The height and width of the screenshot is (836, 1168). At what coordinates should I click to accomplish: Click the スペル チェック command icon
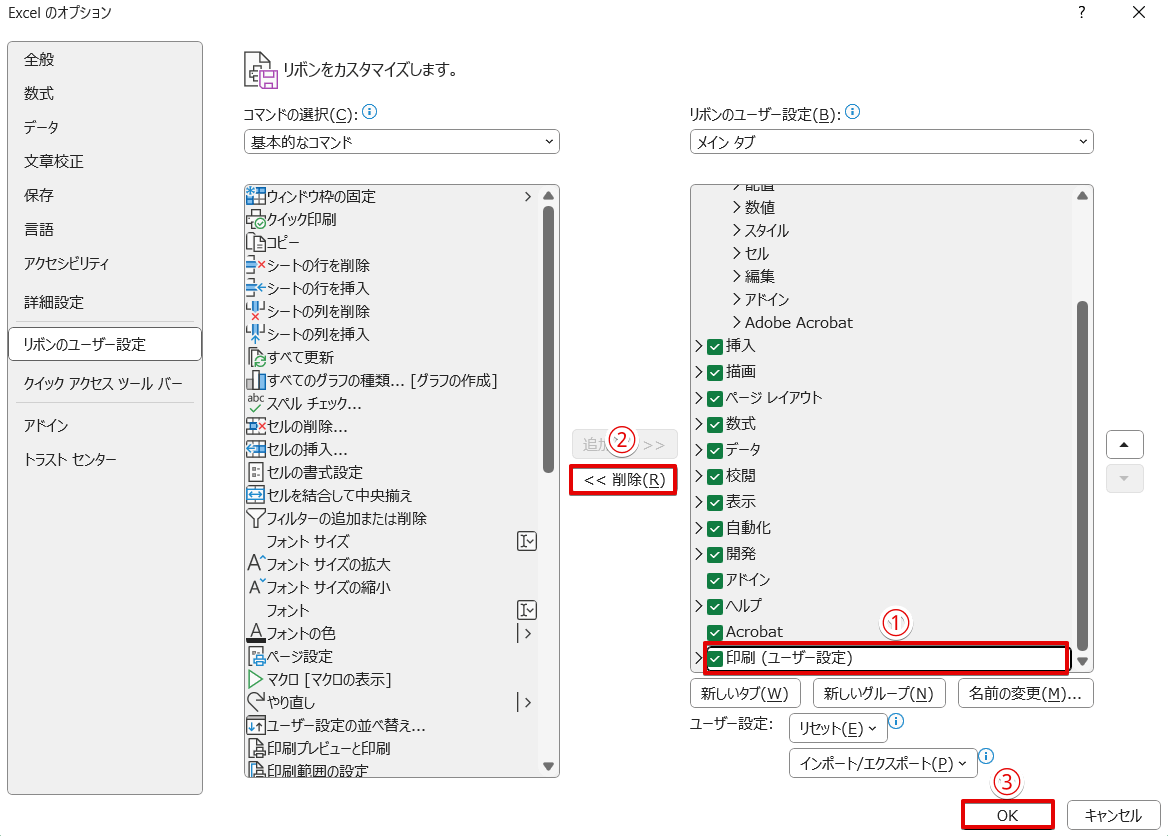(x=252, y=403)
